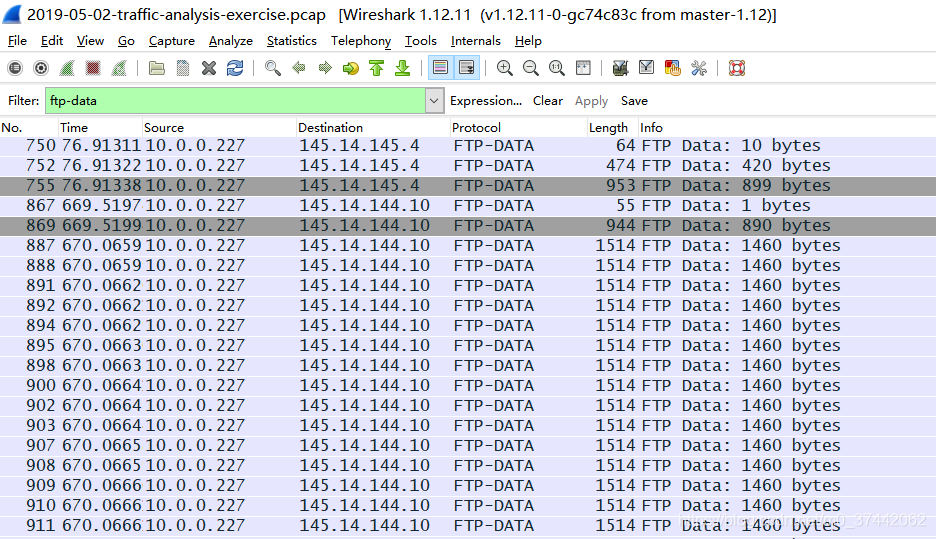
Task: Sort by the Time column header
Action: tap(100, 128)
